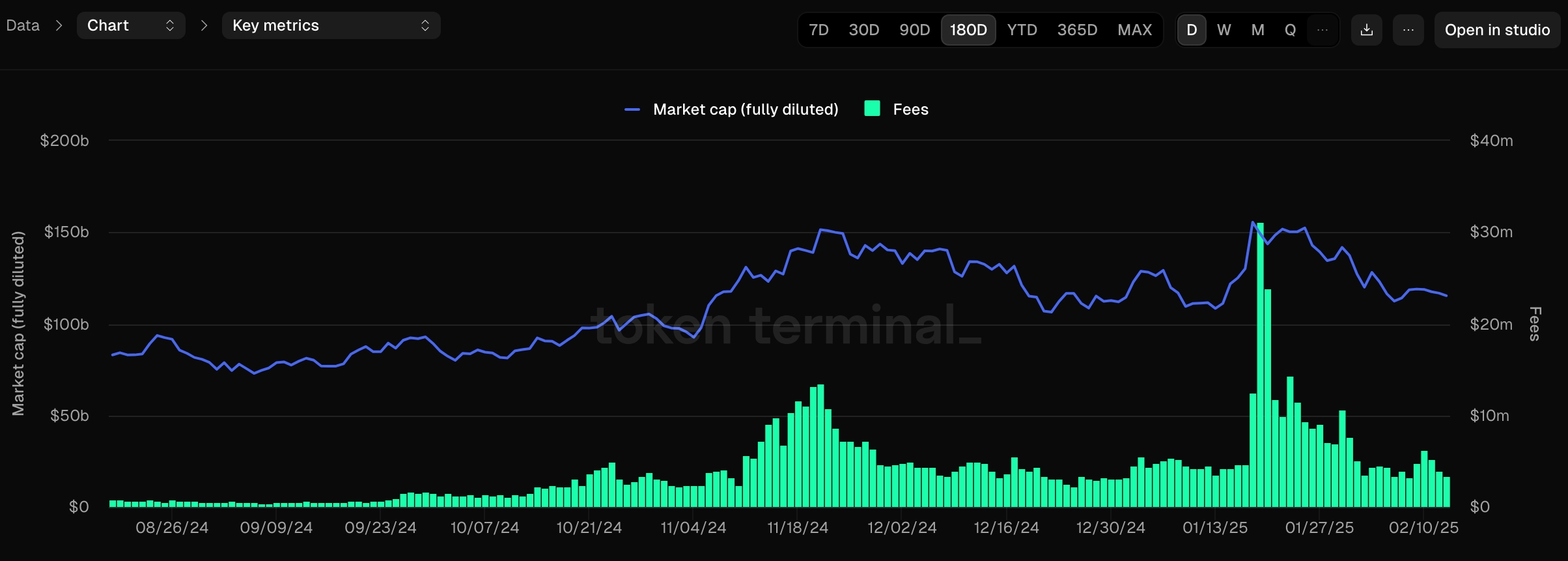Select the 7D time range
The image size is (1568, 561).
tap(819, 30)
